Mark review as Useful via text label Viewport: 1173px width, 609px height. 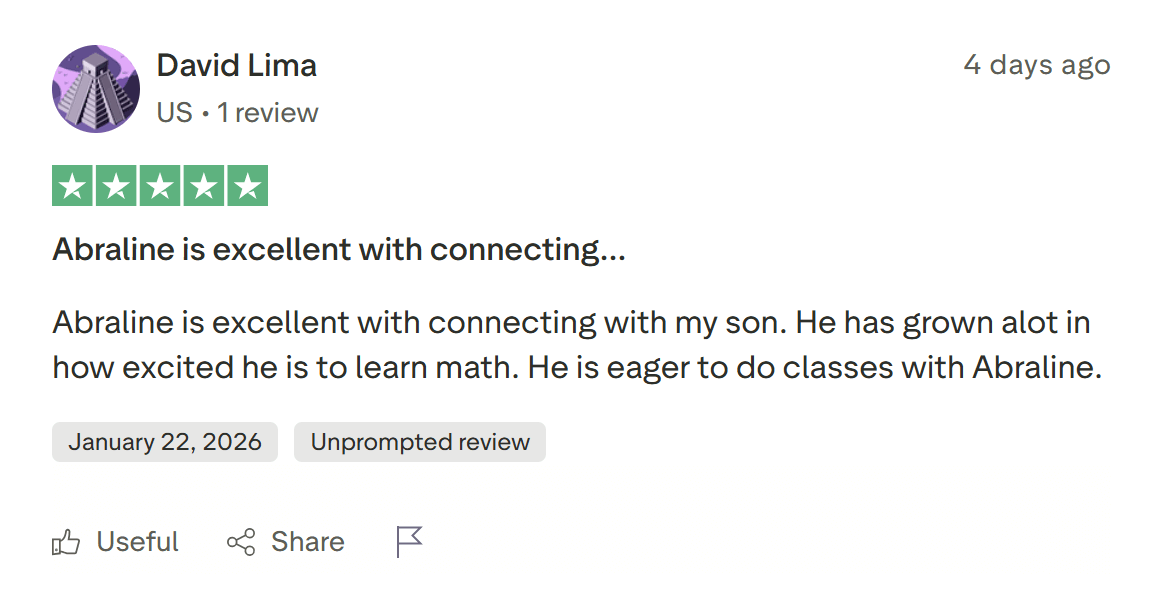138,542
